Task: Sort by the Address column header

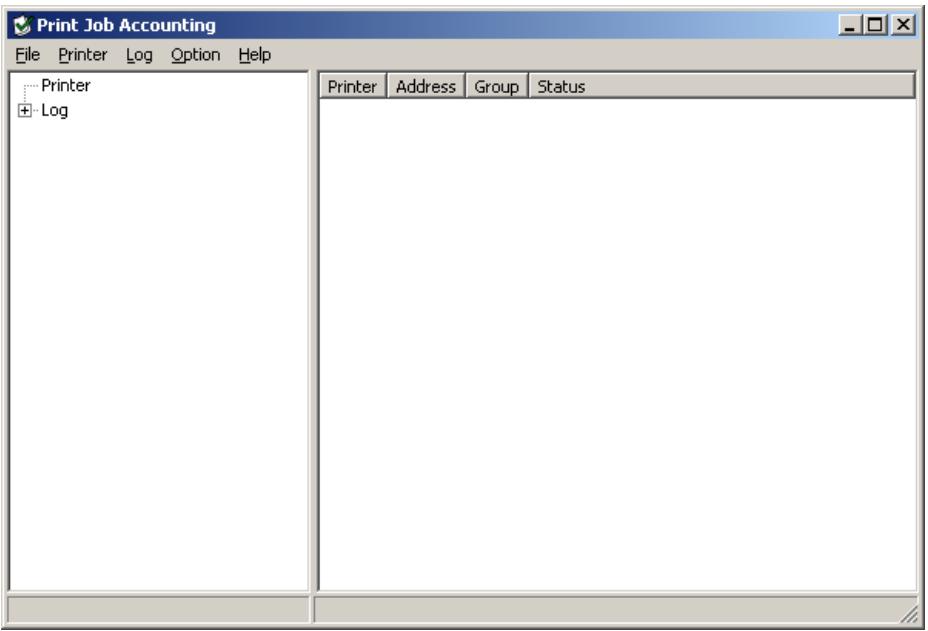Action: pyautogui.click(x=426, y=86)
